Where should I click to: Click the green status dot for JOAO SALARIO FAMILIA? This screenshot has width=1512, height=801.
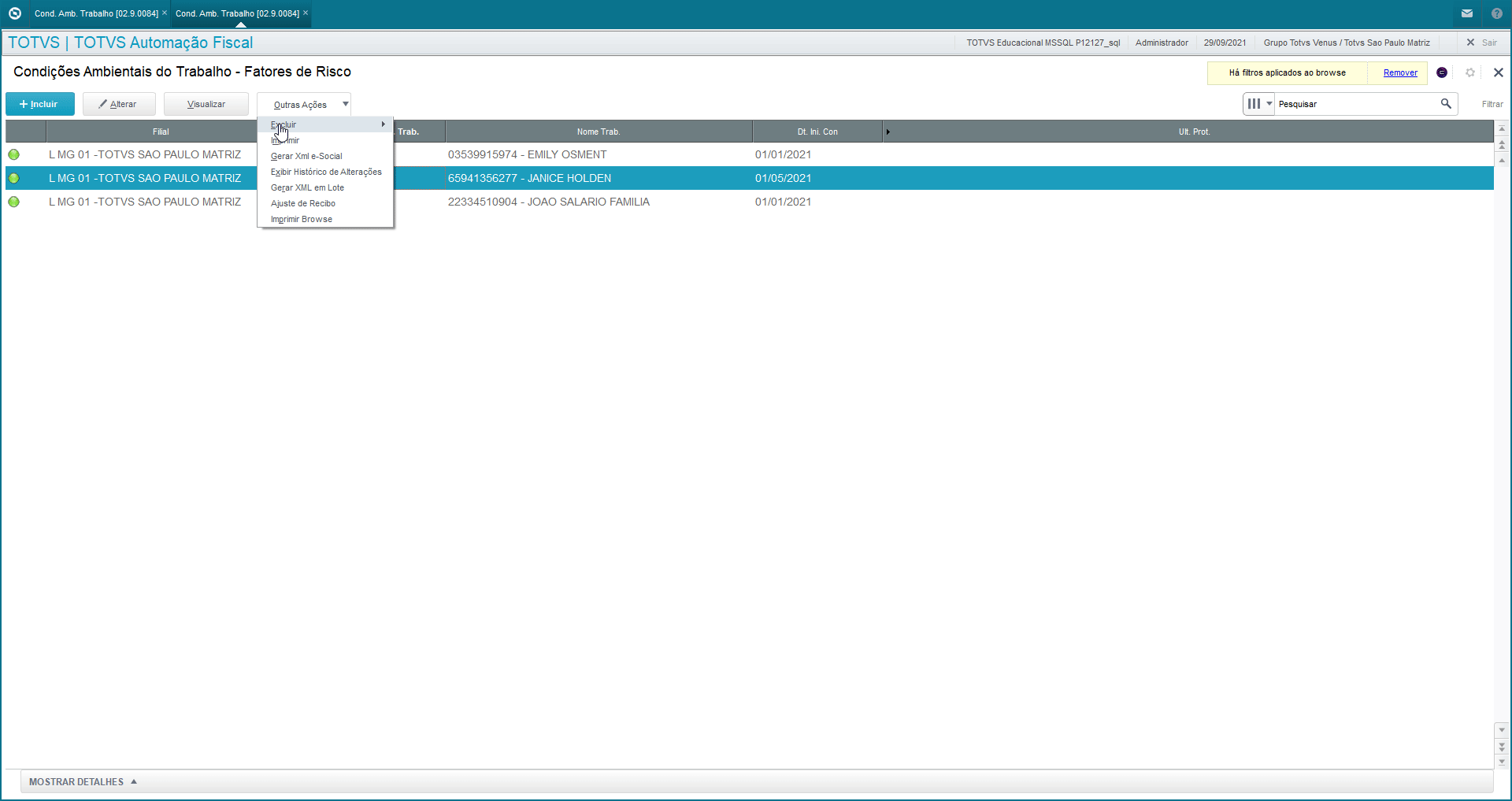click(14, 202)
